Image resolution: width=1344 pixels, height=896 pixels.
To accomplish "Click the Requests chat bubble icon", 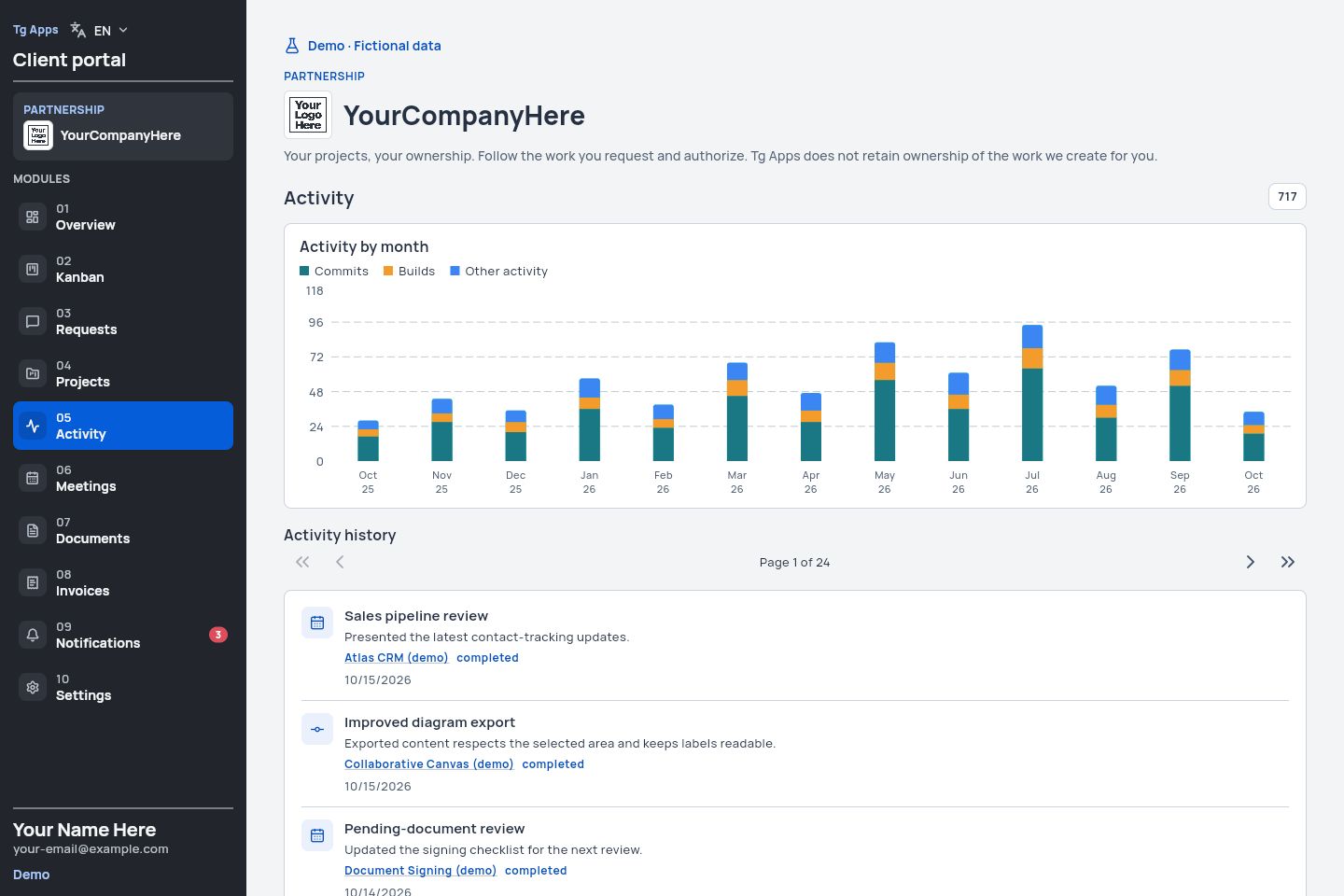I will tap(33, 321).
